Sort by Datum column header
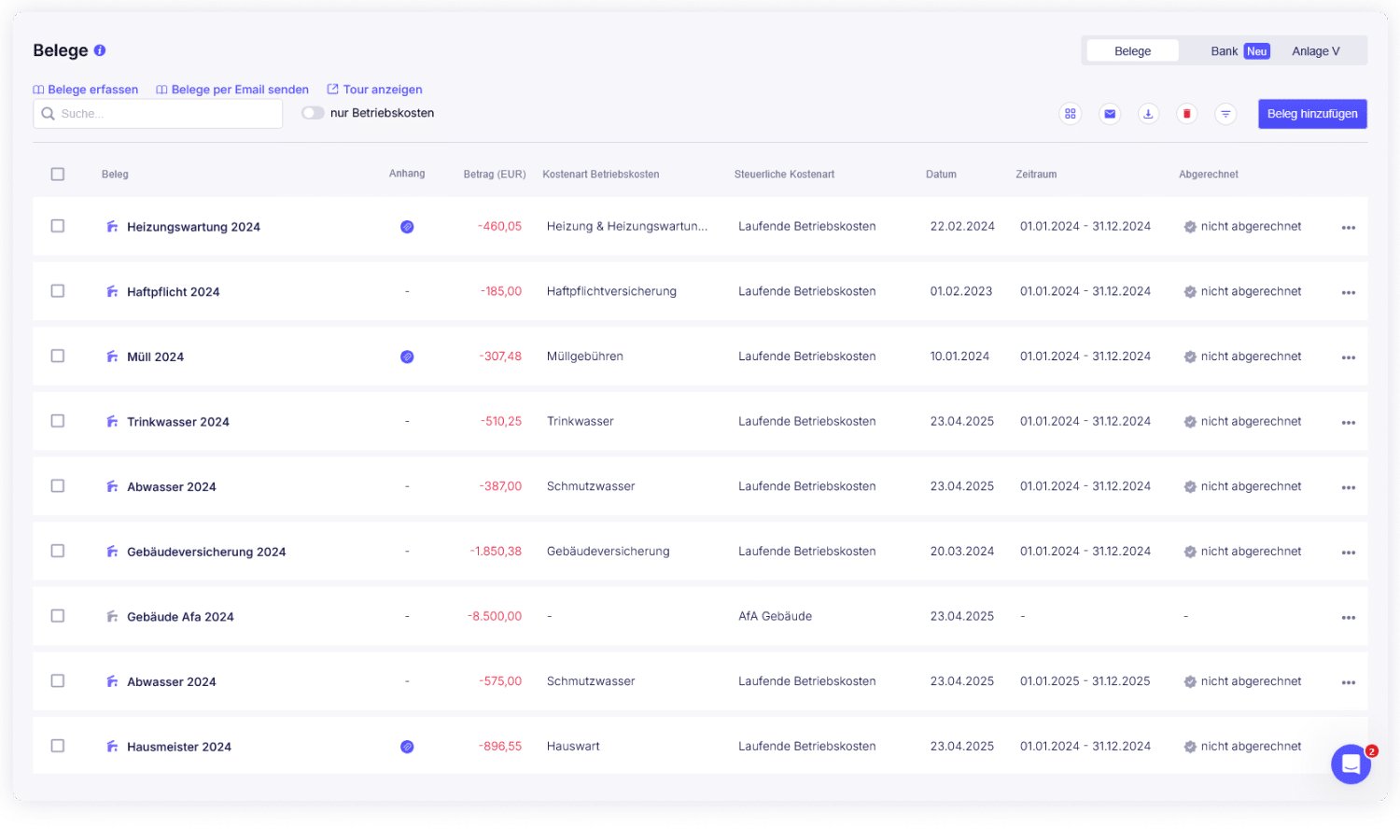 point(941,175)
